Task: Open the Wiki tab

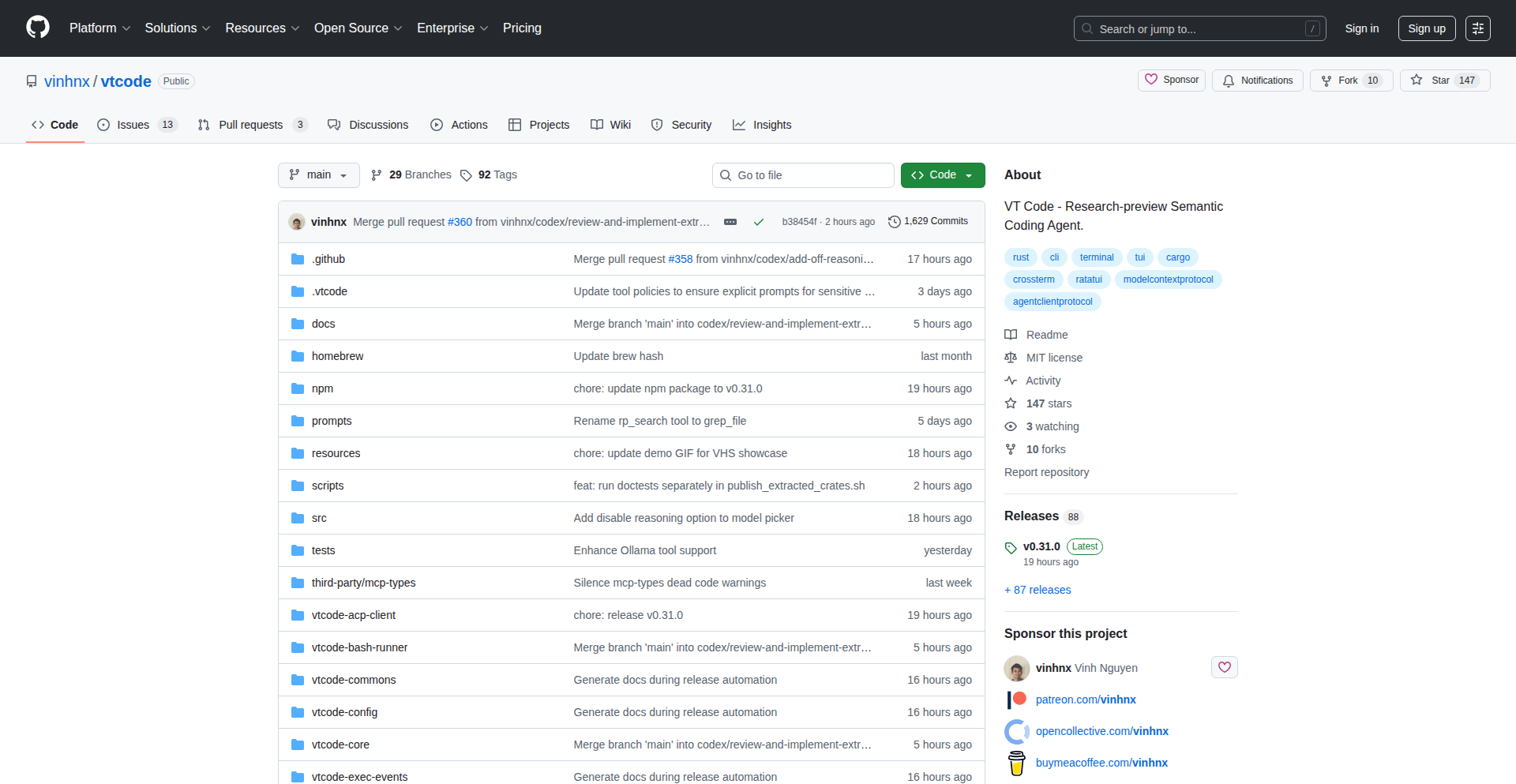Action: coord(610,125)
